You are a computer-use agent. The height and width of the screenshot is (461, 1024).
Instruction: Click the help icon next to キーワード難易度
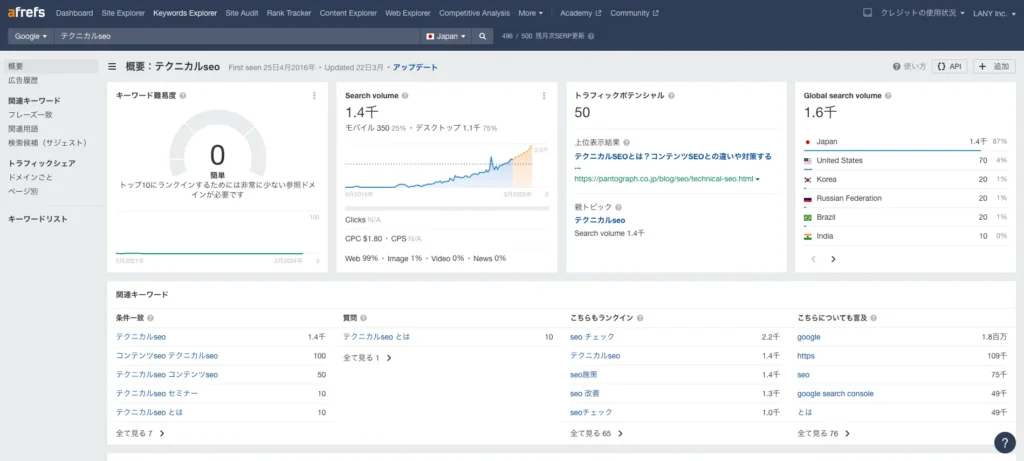(x=183, y=96)
